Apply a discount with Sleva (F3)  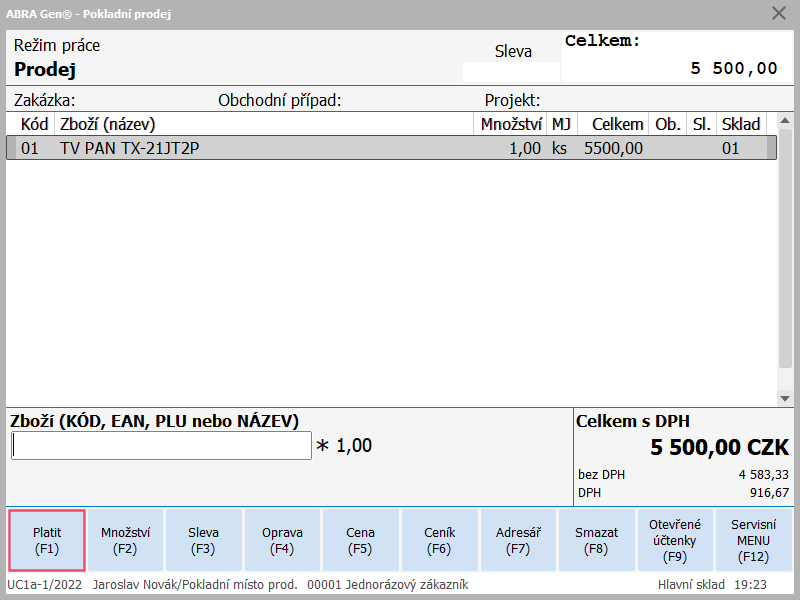[203, 540]
